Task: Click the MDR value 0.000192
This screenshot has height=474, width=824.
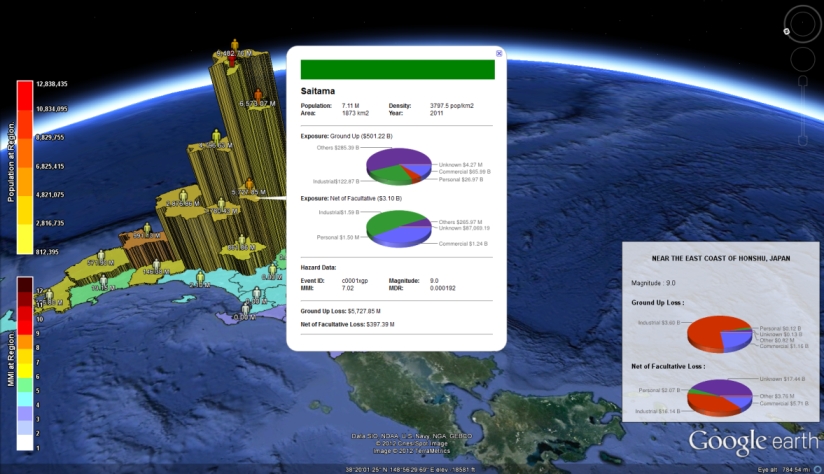Action: [442, 288]
